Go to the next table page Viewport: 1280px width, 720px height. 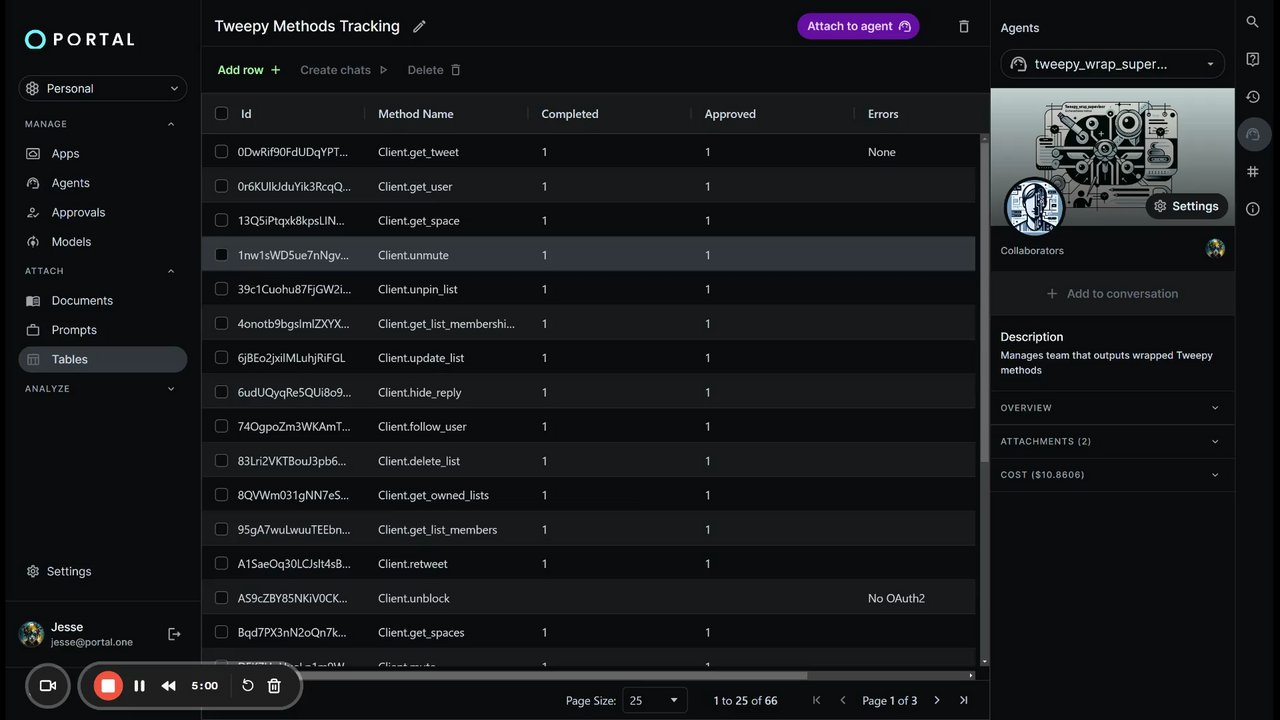point(937,701)
